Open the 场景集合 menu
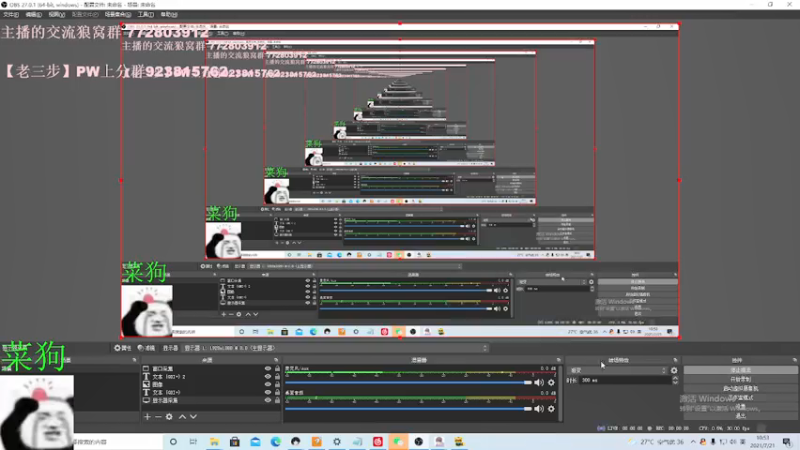Image resolution: width=800 pixels, height=450 pixels. pos(118,15)
